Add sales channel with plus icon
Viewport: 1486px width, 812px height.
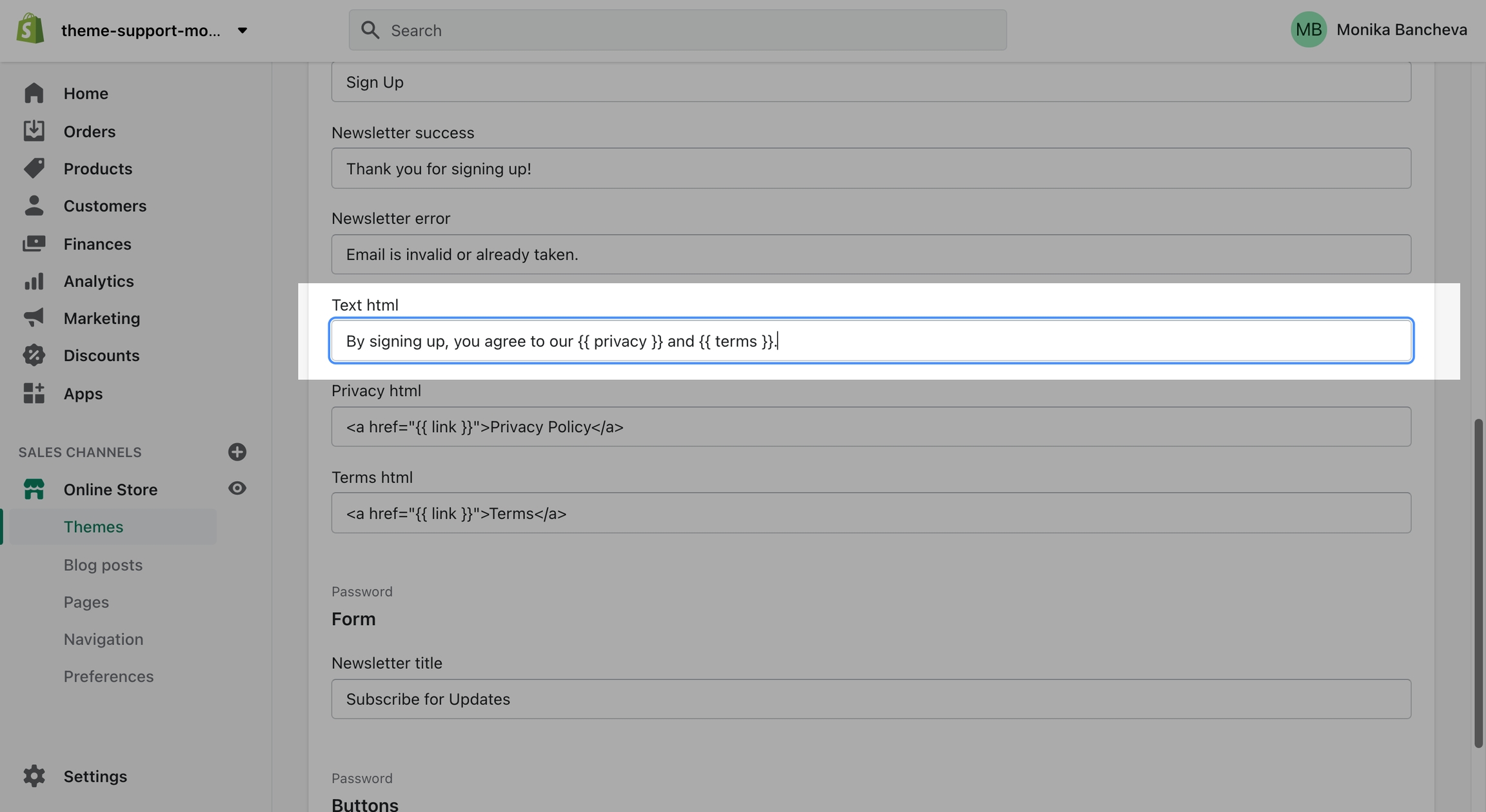pyautogui.click(x=237, y=451)
